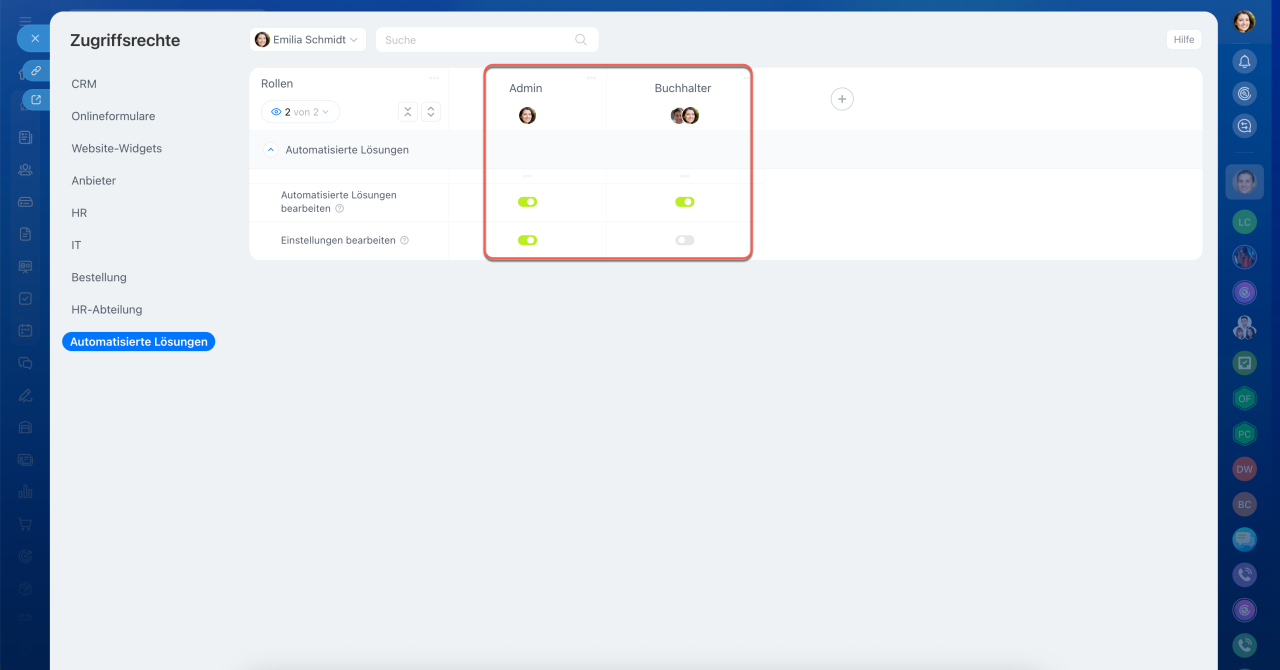Focus the Suche search field

click(487, 40)
